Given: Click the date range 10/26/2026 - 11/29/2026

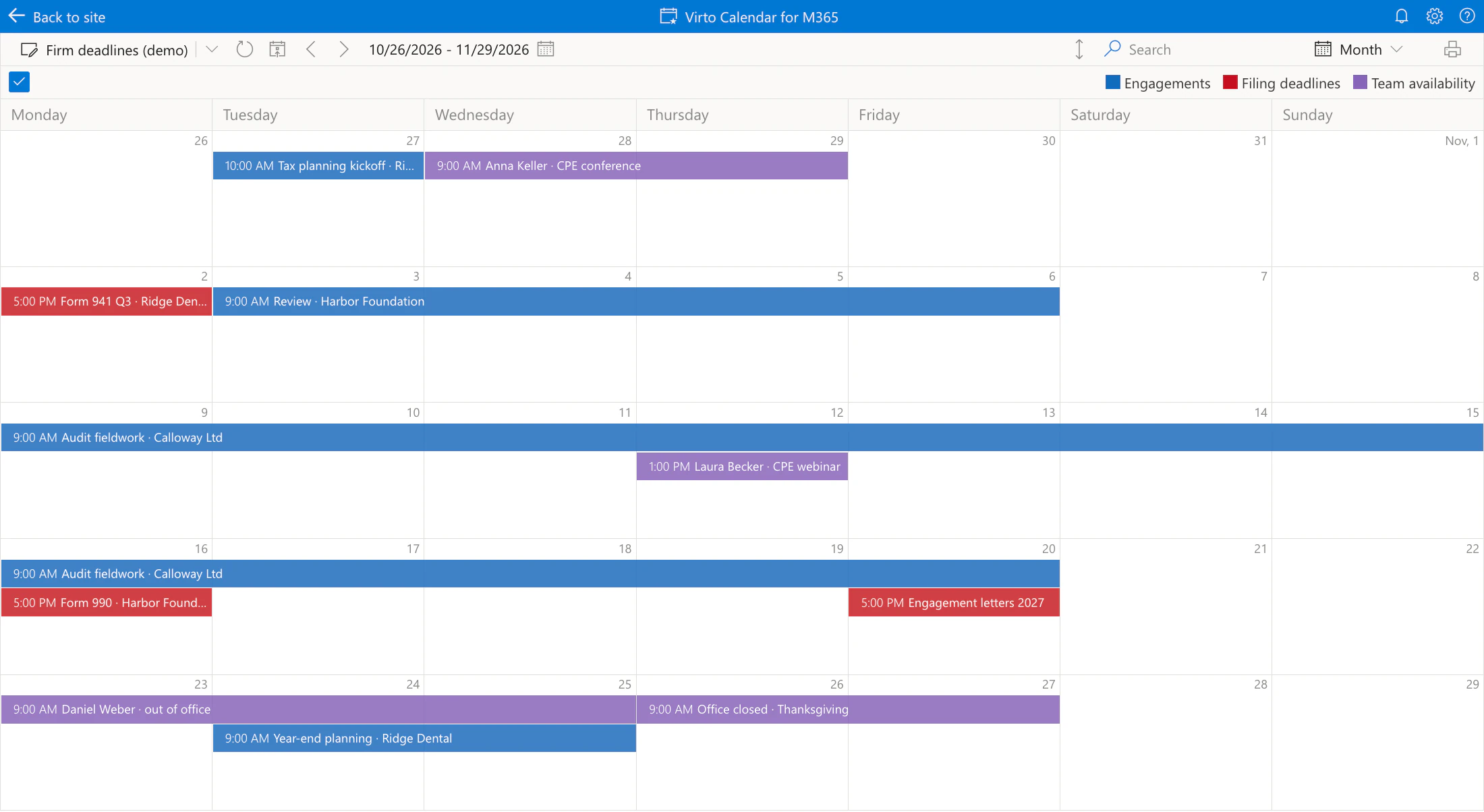Looking at the screenshot, I should pyautogui.click(x=449, y=50).
